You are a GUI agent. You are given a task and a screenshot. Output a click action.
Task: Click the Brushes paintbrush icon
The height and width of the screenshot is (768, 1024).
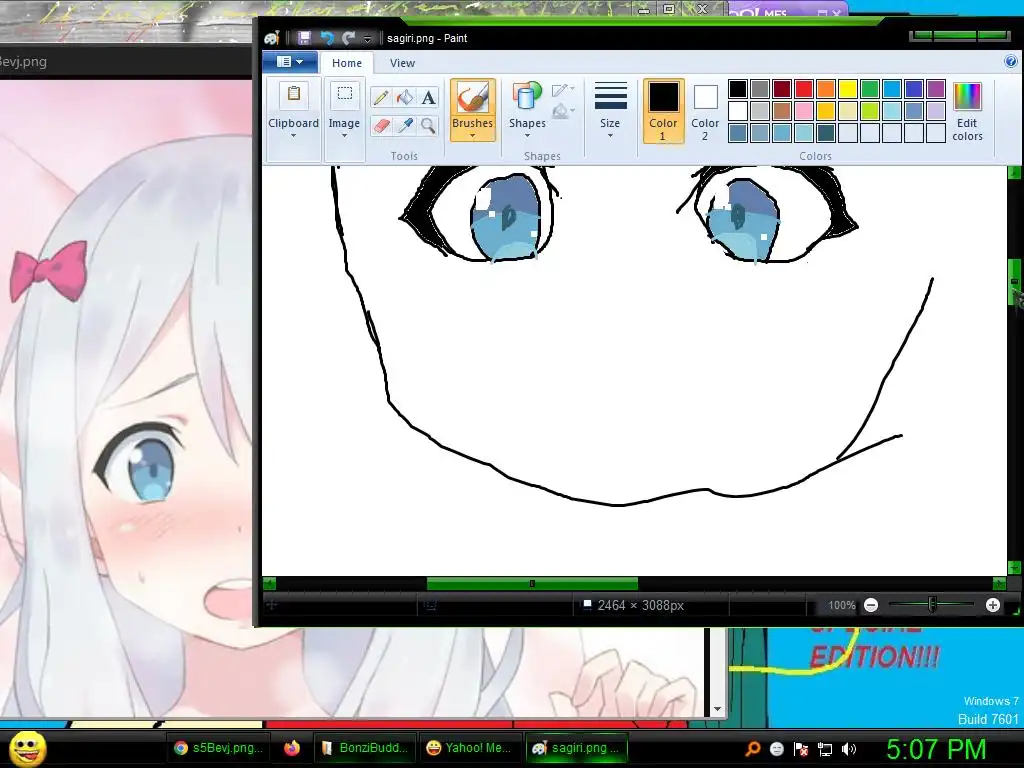472,98
